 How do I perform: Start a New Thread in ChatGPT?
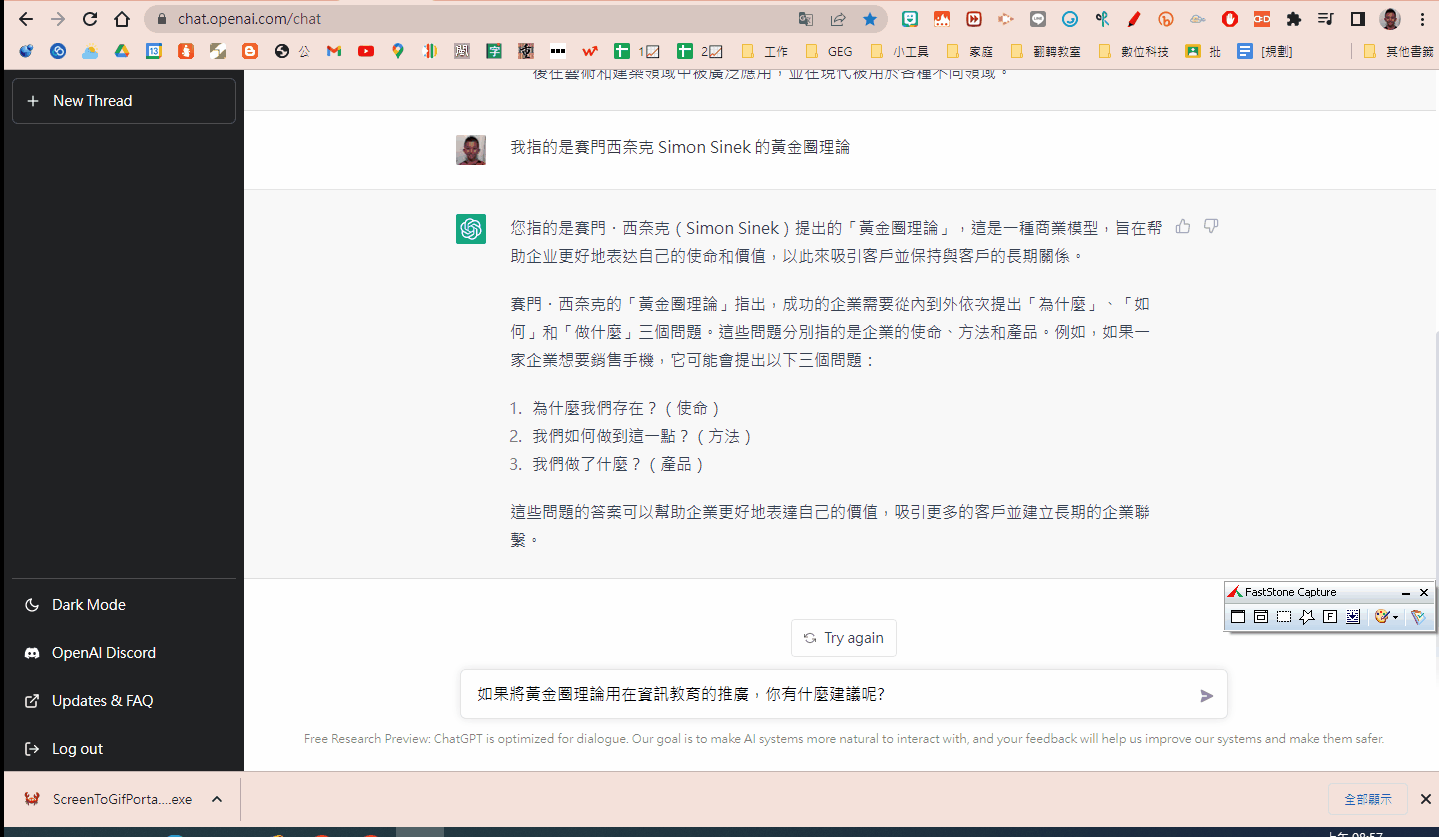click(x=123, y=101)
